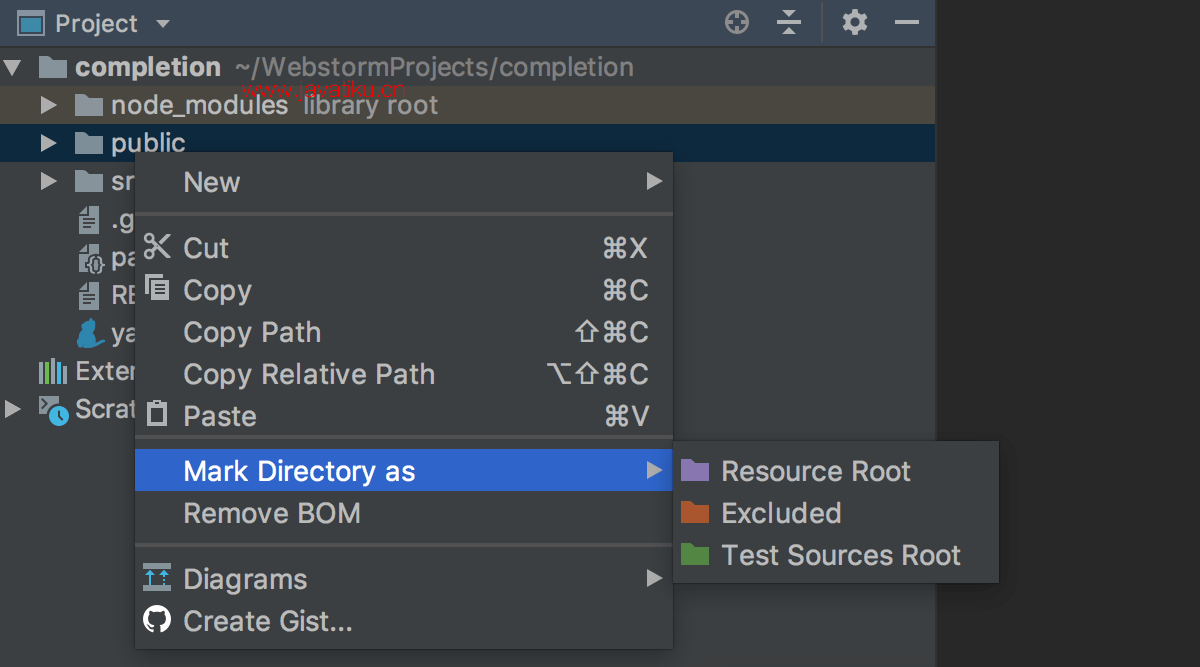Screen dimensions: 1200x667
Task: Select Create Gist... menu entry
Action: (404, 621)
